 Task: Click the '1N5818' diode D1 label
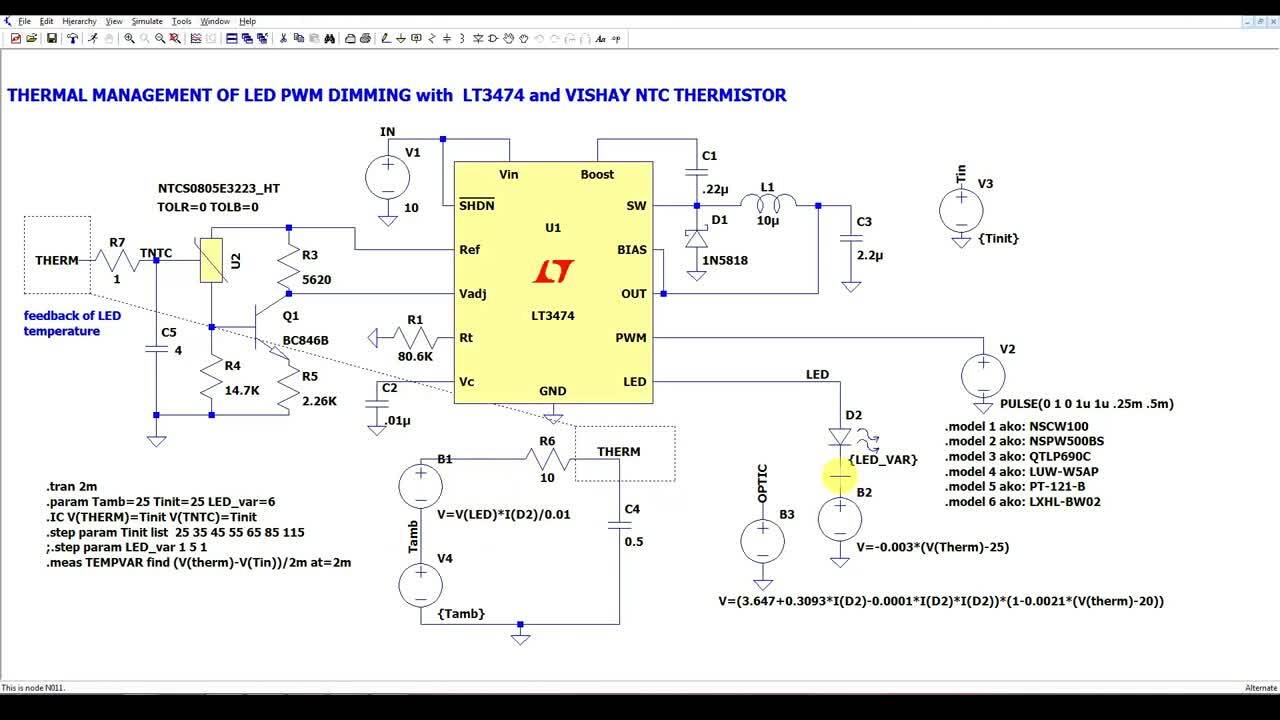point(724,261)
